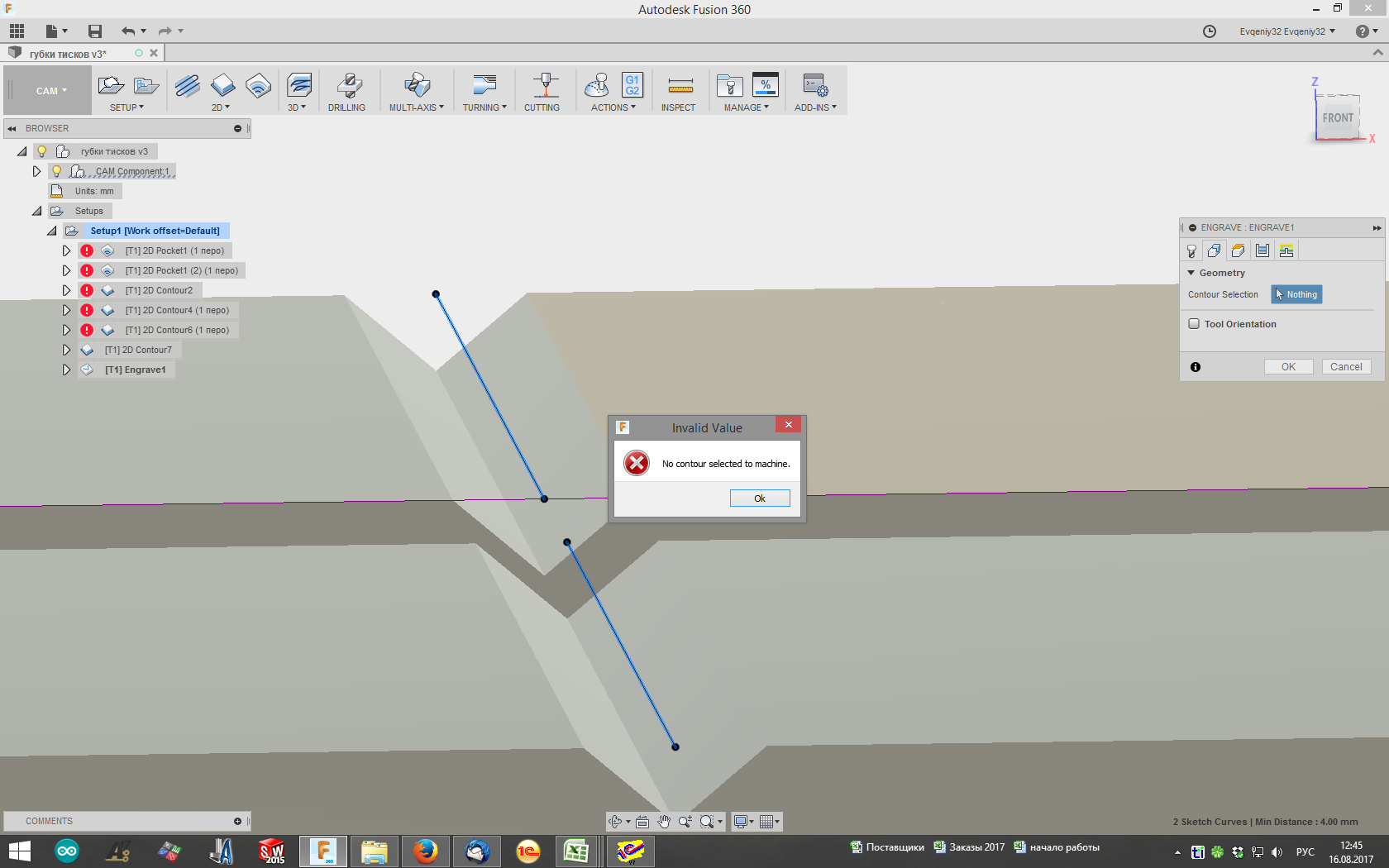Click OK in the Engrave panel
Viewport: 1389px width, 868px height.
click(1288, 367)
